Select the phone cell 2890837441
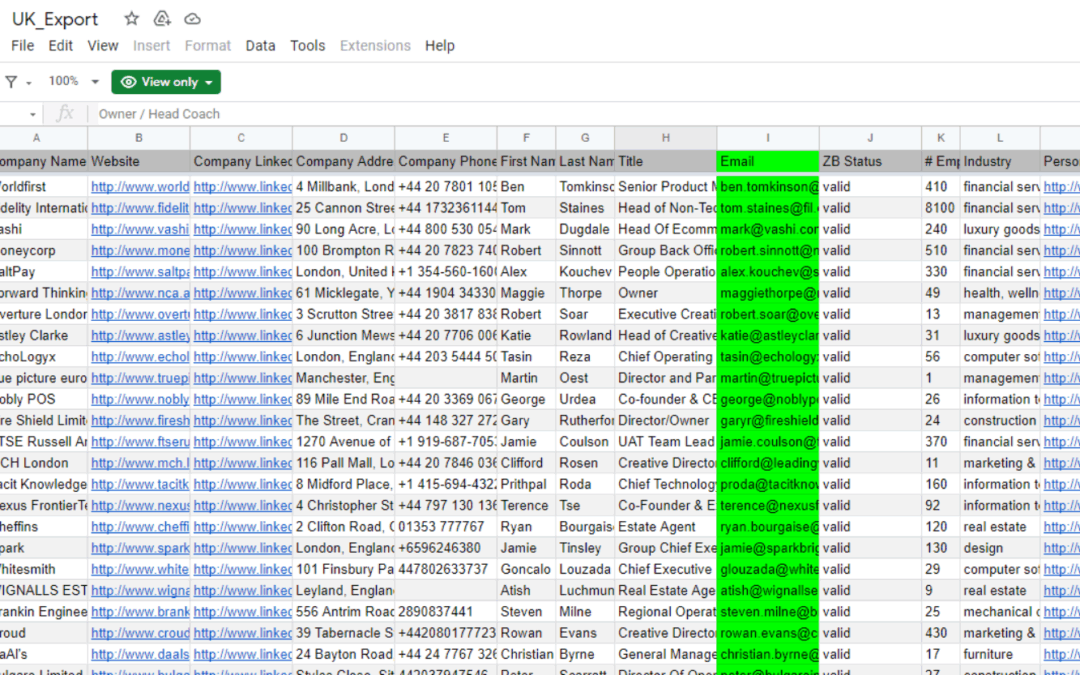This screenshot has height=675, width=1080. pos(446,612)
